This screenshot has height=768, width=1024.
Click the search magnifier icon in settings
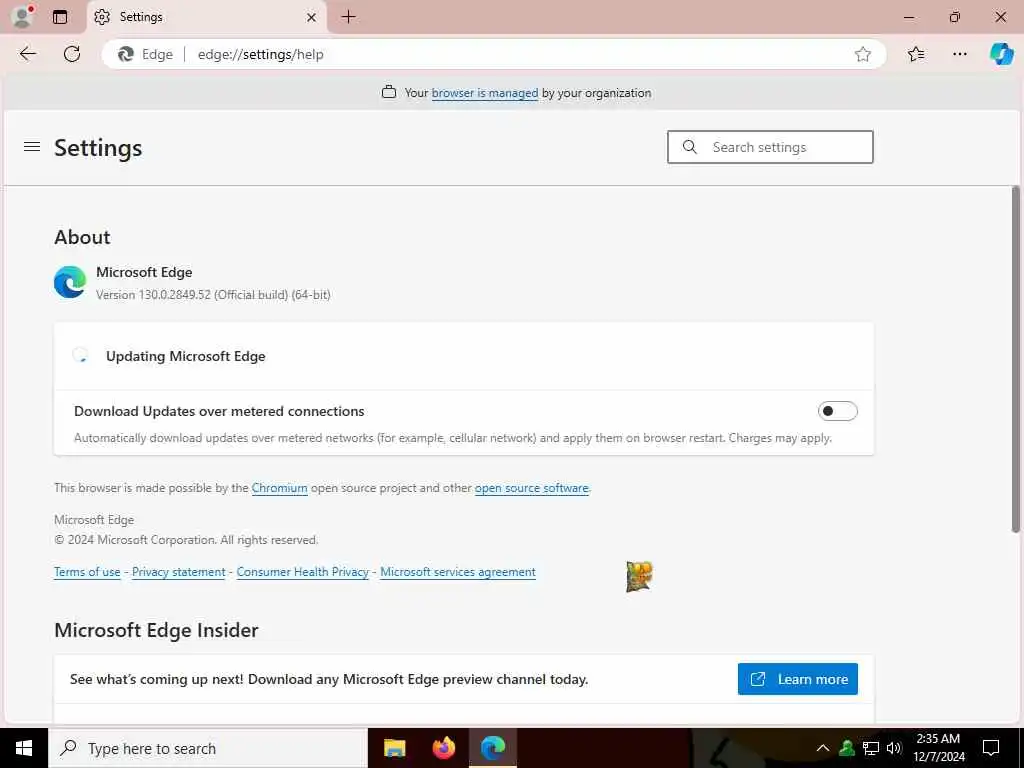pyautogui.click(x=690, y=147)
